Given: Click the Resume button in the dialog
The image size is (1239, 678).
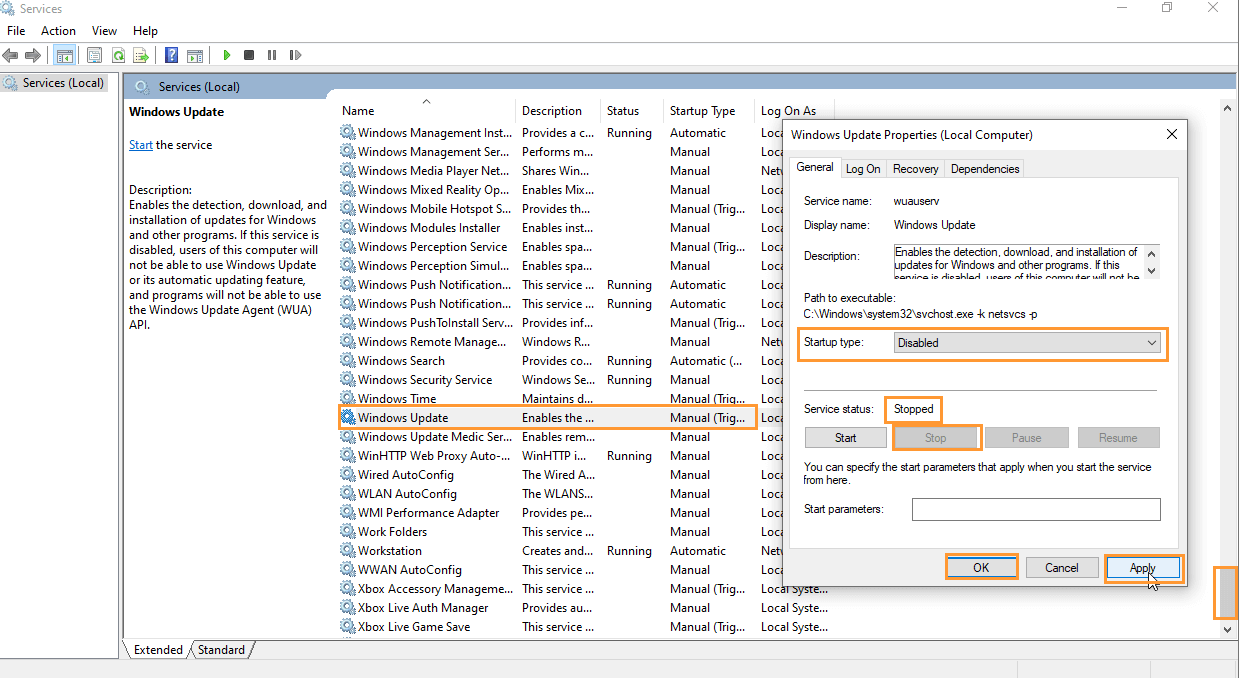Looking at the screenshot, I should pos(1118,438).
